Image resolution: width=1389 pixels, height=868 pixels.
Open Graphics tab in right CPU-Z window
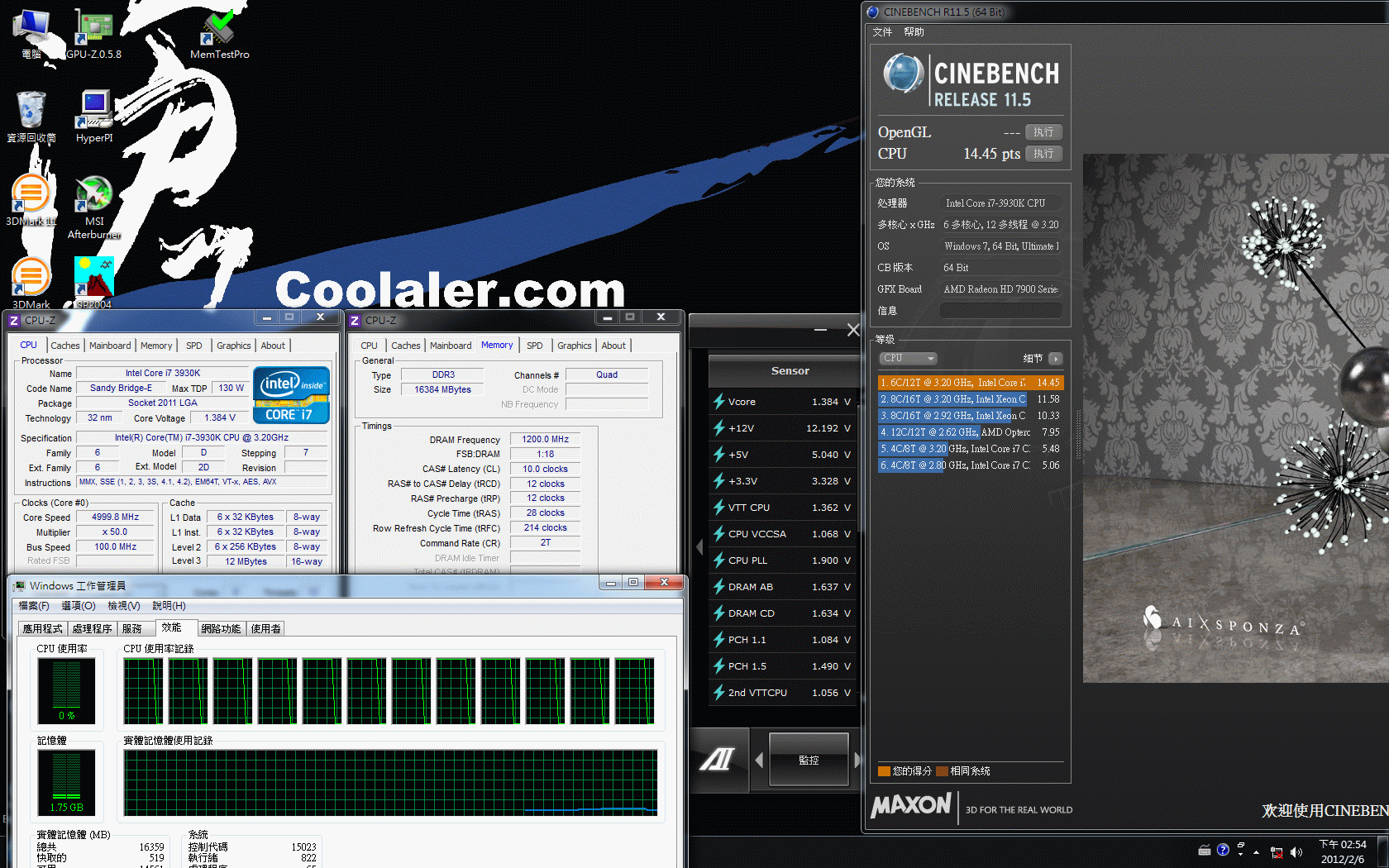(x=574, y=346)
